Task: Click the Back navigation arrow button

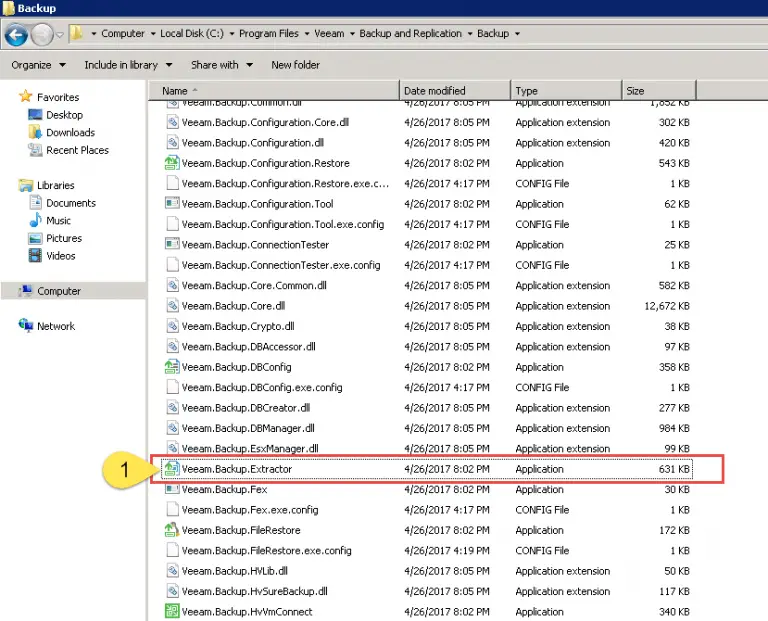Action: click(16, 35)
